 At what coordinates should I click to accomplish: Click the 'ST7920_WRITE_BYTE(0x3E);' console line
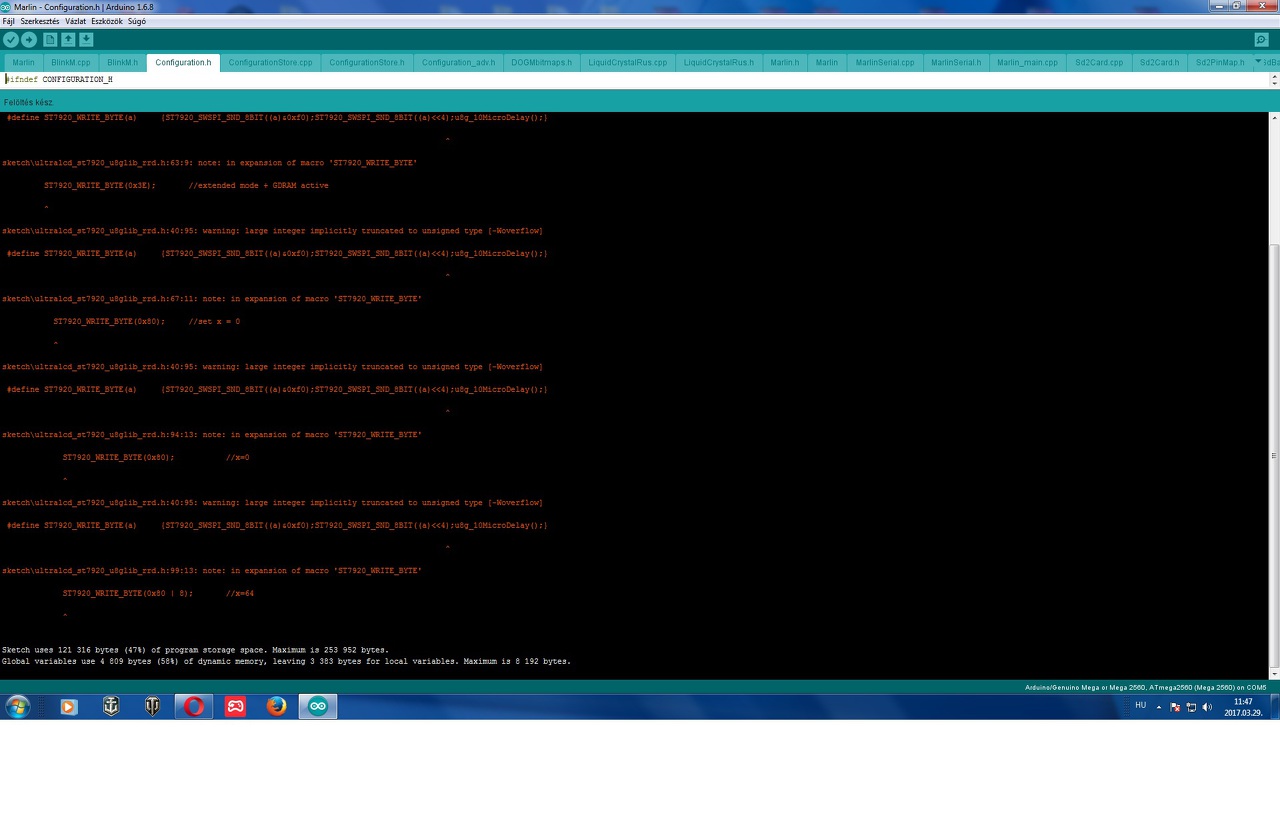point(186,185)
